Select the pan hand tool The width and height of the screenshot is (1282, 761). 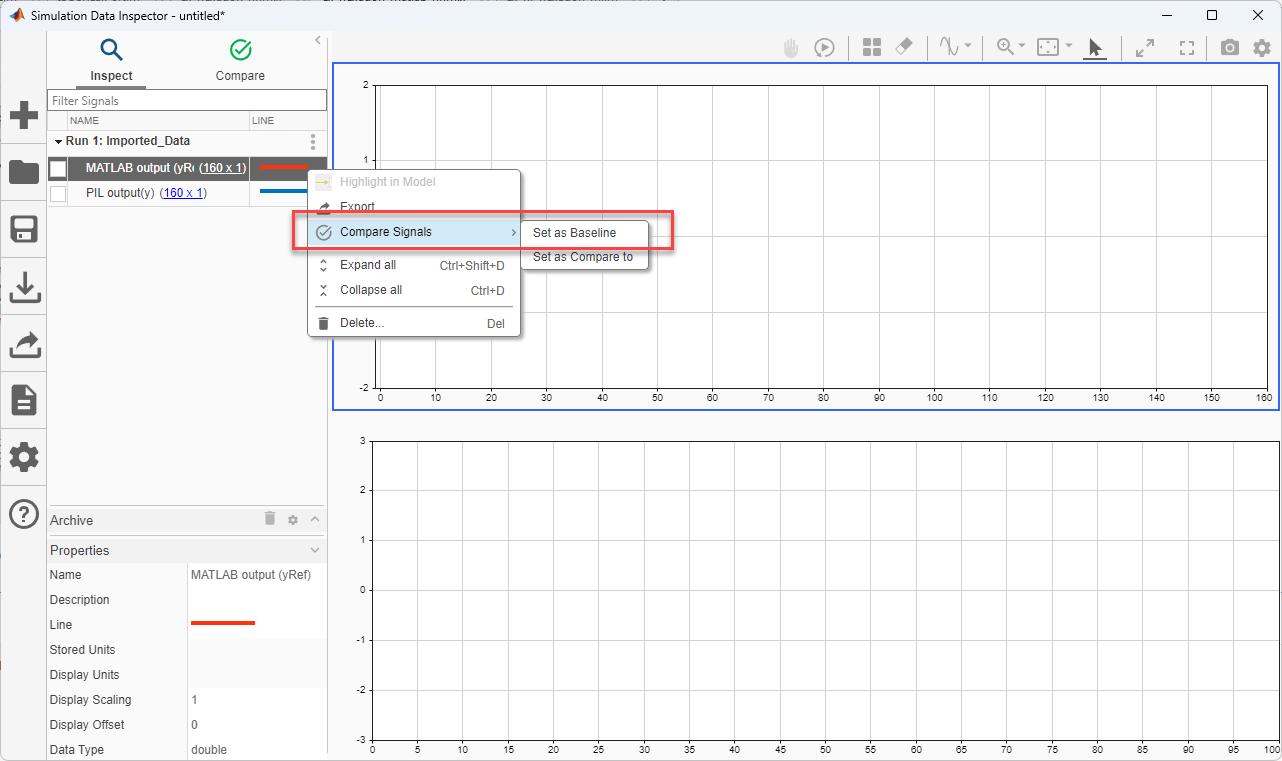tap(791, 48)
